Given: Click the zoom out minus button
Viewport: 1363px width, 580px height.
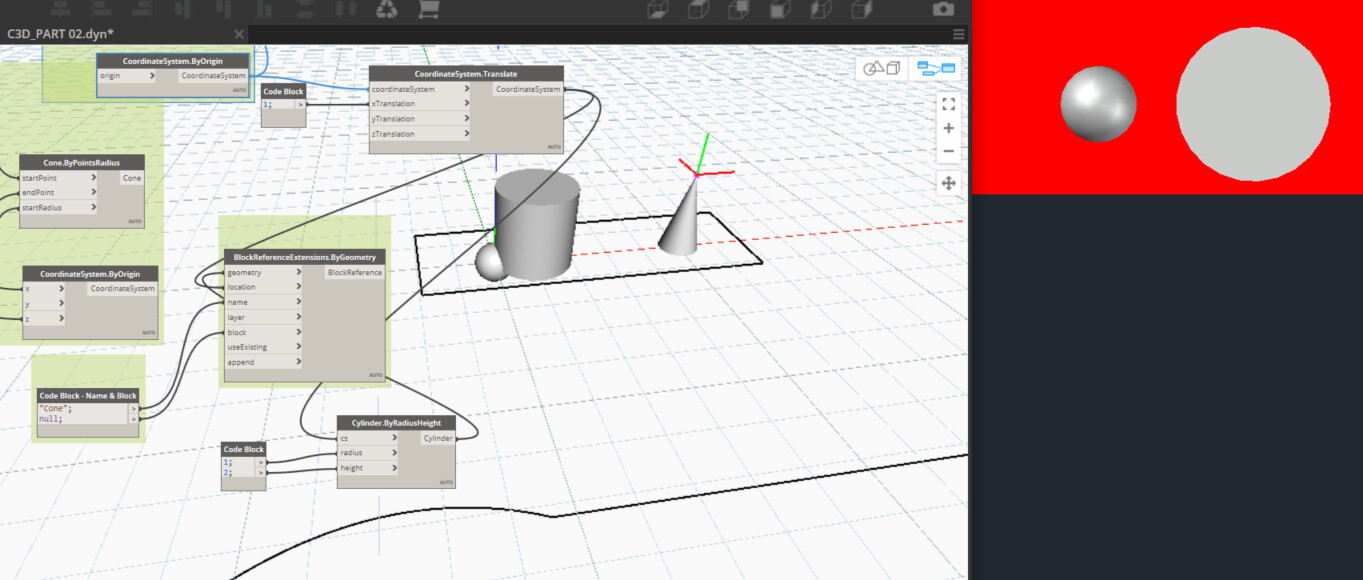Looking at the screenshot, I should [x=948, y=150].
